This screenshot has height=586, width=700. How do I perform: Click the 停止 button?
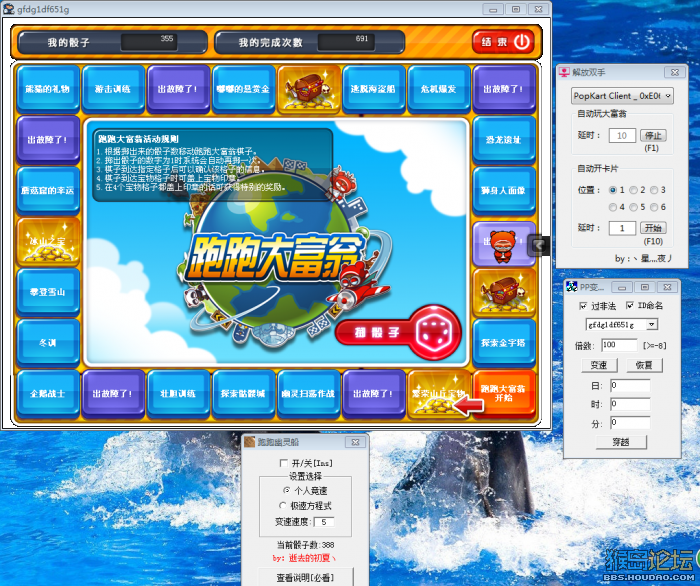653,135
